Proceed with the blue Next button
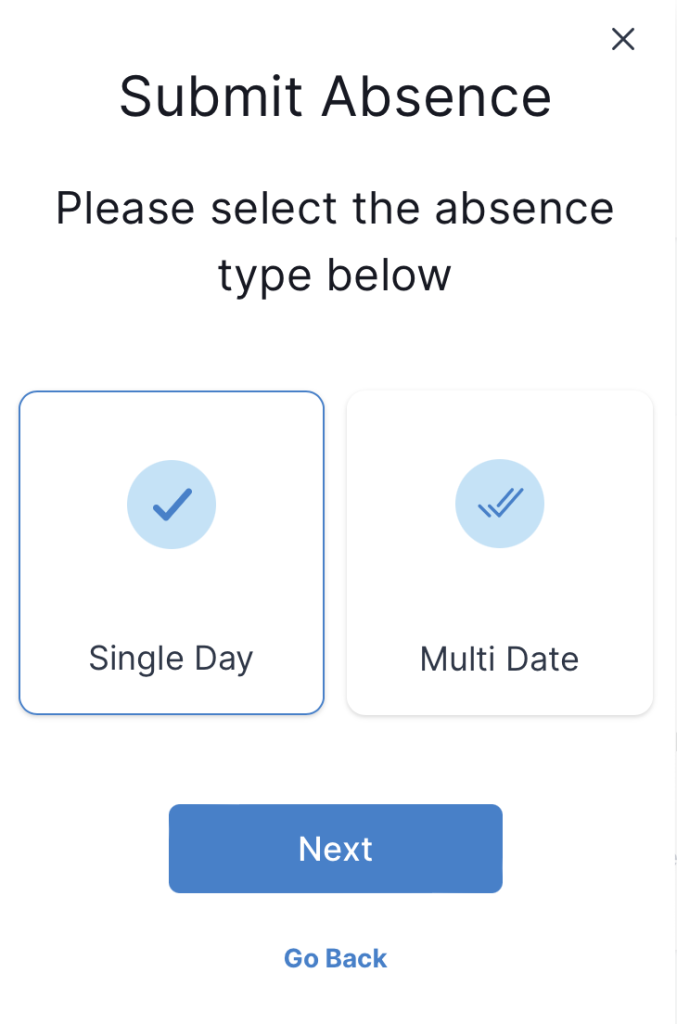Screen dimensions: 677x1024 click(x=335, y=848)
